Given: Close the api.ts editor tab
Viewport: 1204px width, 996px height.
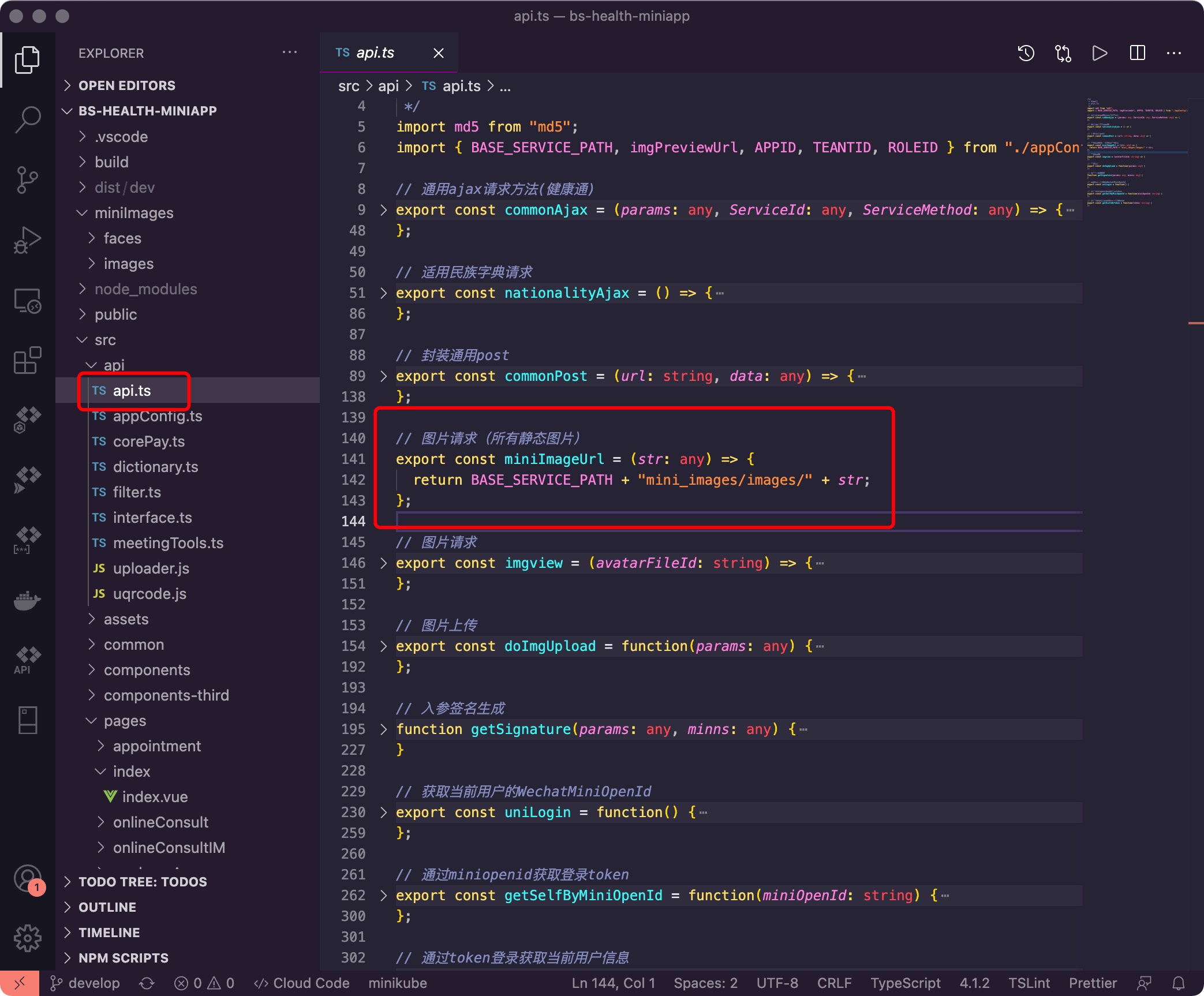Looking at the screenshot, I should (x=439, y=53).
